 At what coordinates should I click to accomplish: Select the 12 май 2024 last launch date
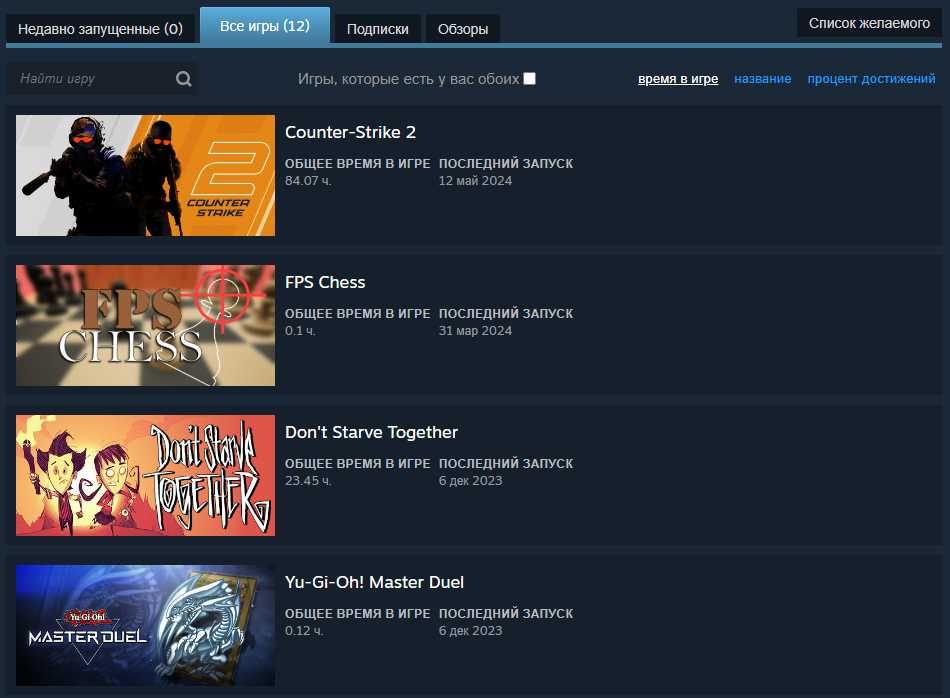(475, 181)
